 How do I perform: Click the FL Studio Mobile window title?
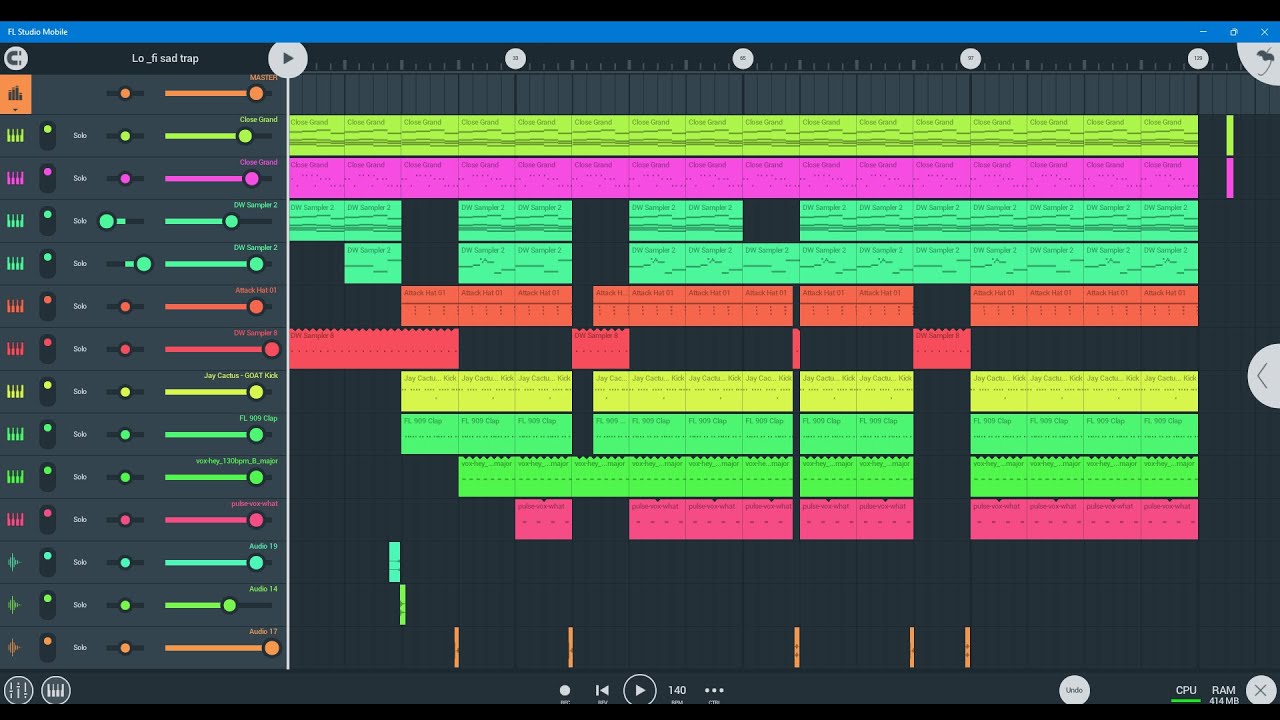click(38, 32)
